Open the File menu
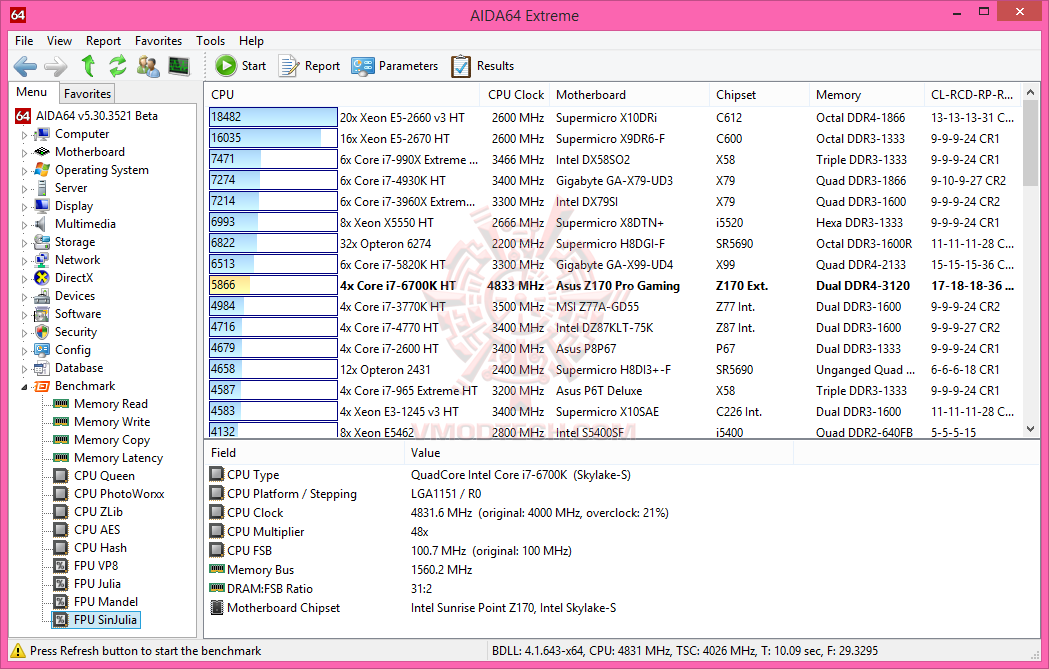Screen dimensions: 1049x669 pyautogui.click(x=24, y=41)
